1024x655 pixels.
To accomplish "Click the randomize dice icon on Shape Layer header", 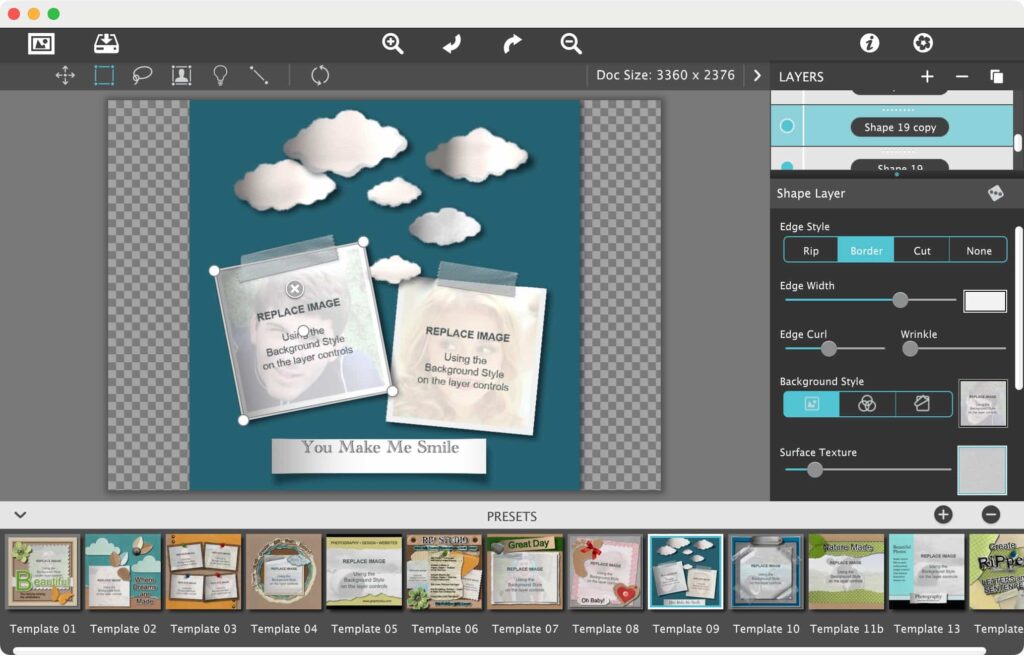I will (x=997, y=192).
